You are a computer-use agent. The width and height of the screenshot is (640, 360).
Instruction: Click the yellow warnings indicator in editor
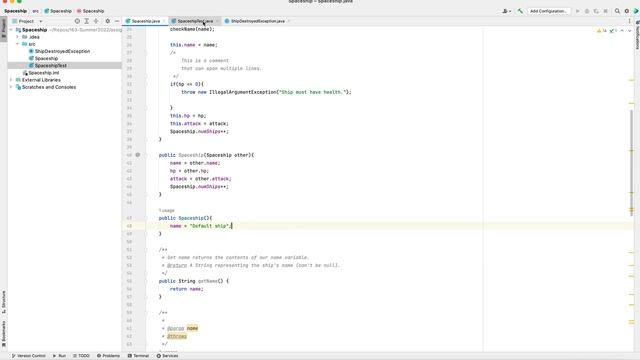(602, 31)
